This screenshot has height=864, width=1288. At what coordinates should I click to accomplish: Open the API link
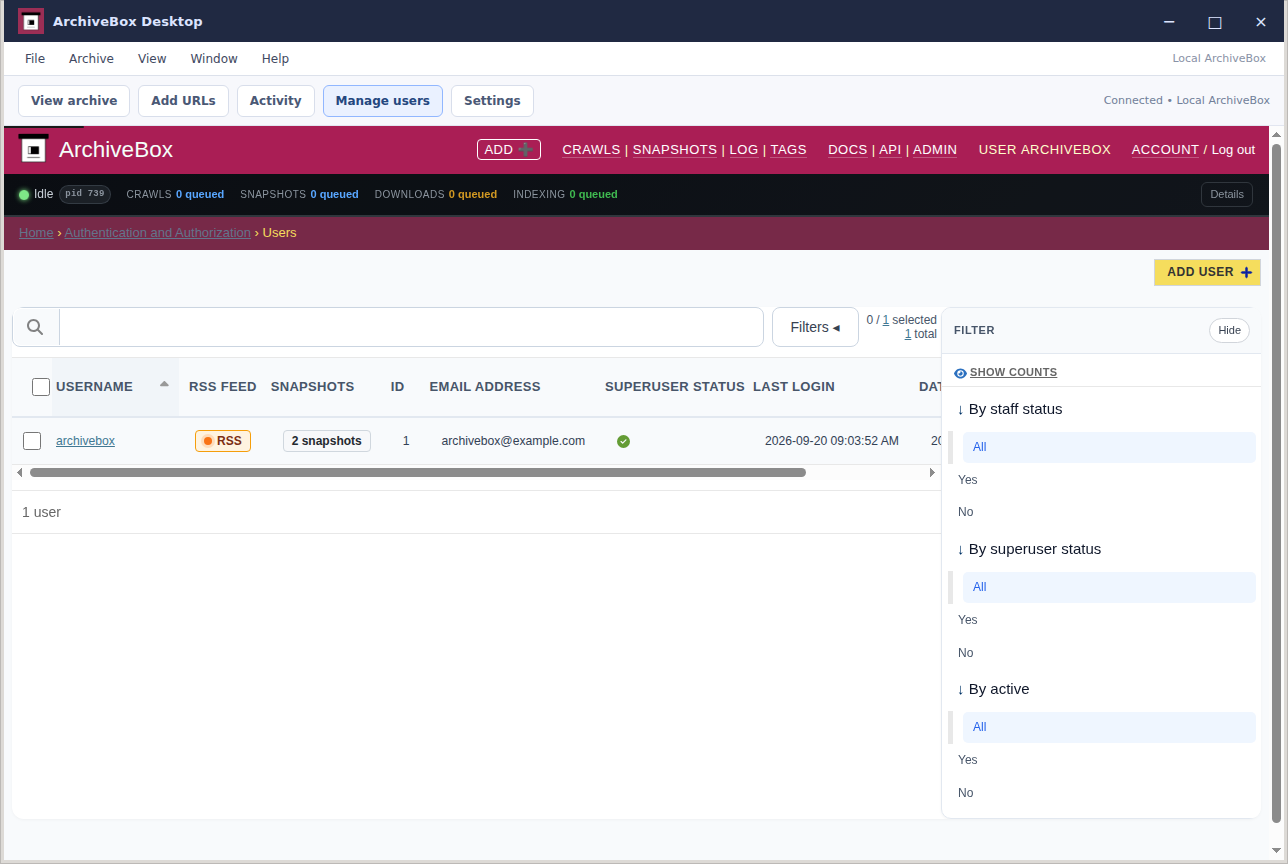pos(890,150)
